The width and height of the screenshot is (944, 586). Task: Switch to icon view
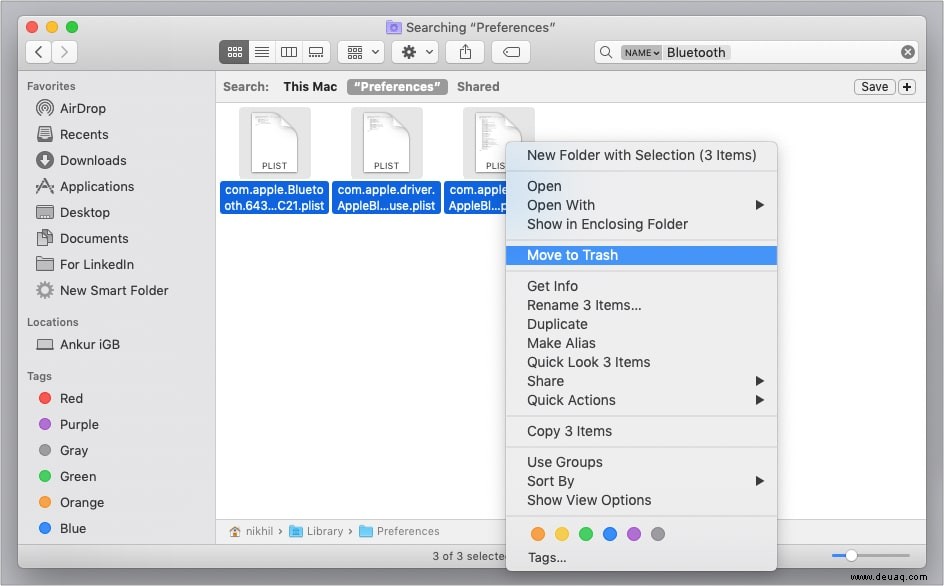click(x=234, y=52)
